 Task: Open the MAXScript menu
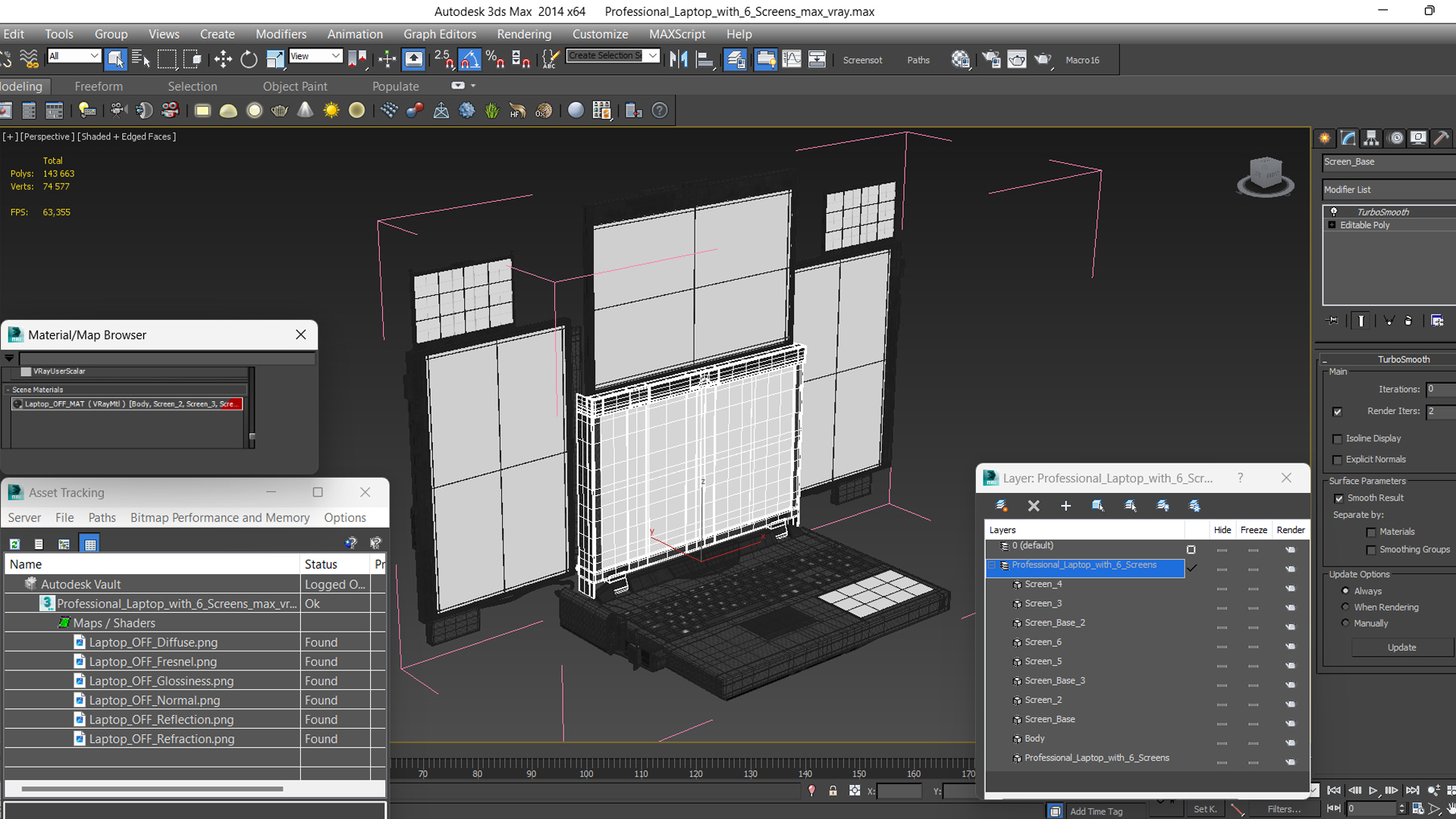pos(676,34)
